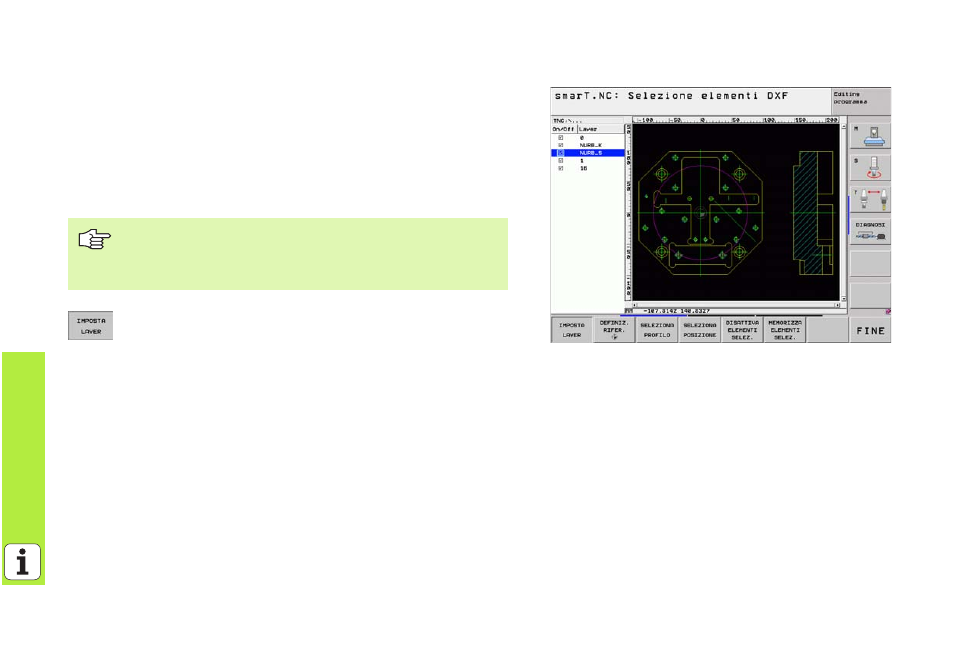Click the Editing programma mode field
954x672 pixels.
[860, 101]
